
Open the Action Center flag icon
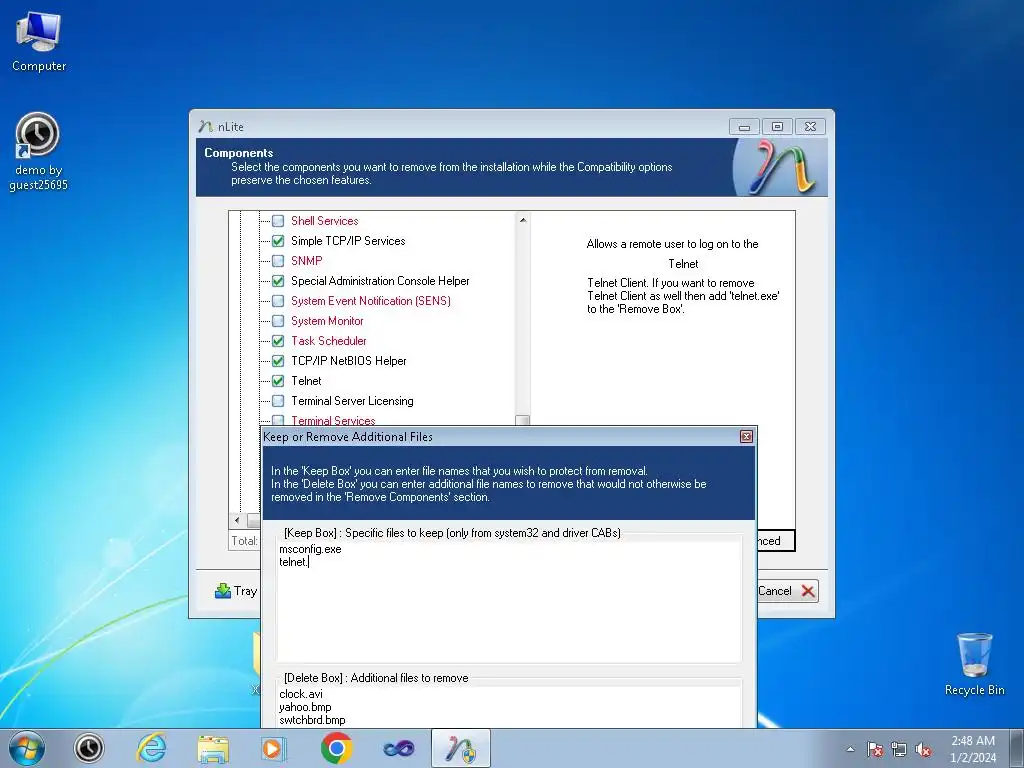[x=875, y=749]
